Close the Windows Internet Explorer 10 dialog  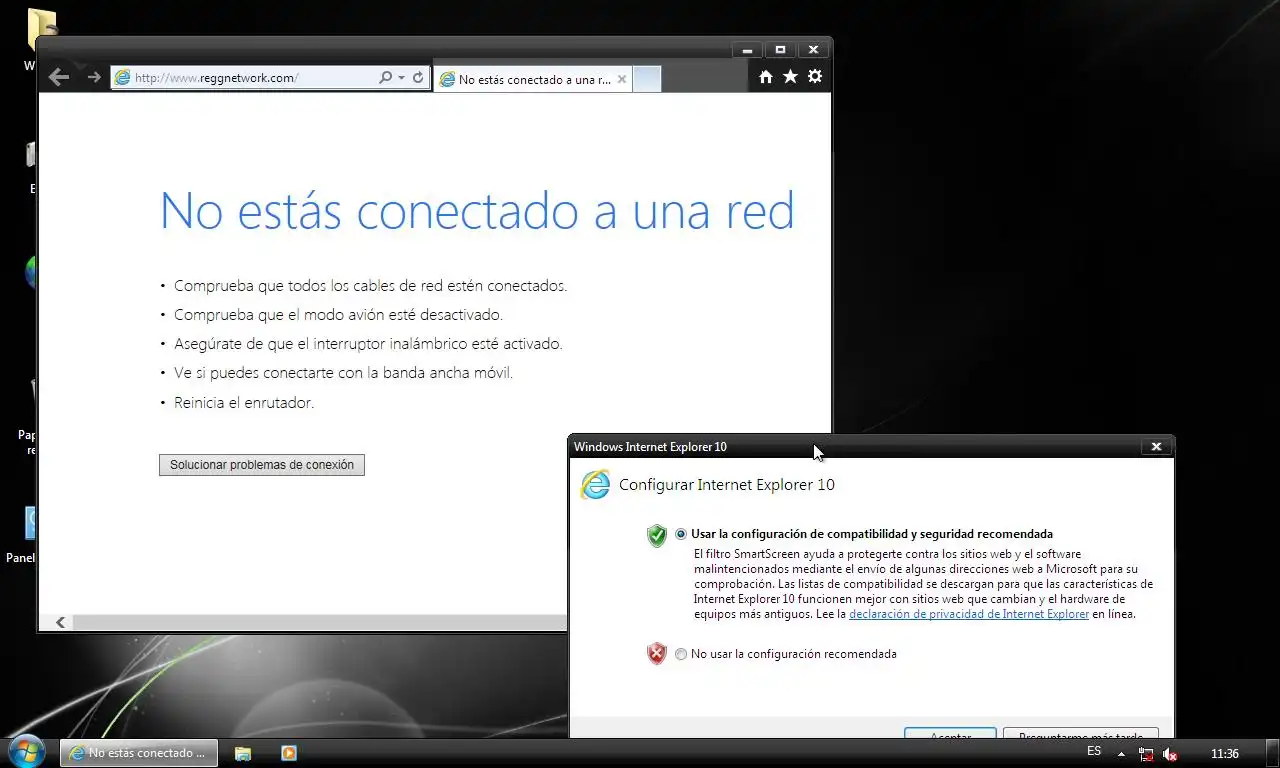[x=1156, y=447]
